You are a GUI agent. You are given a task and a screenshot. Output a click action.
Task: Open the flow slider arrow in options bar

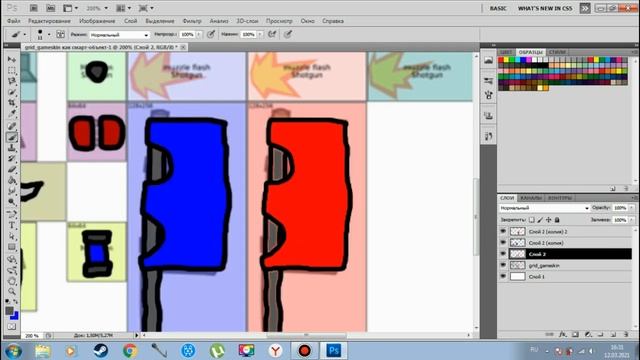[260, 35]
